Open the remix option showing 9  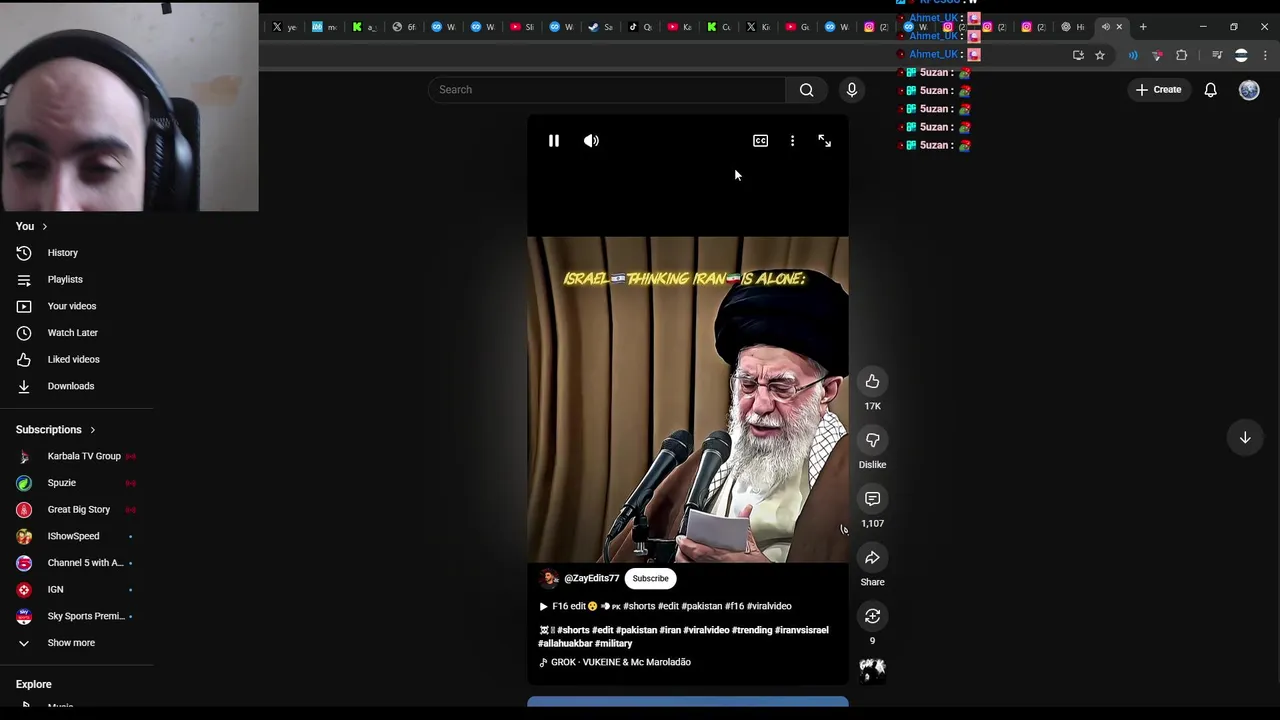tap(872, 616)
